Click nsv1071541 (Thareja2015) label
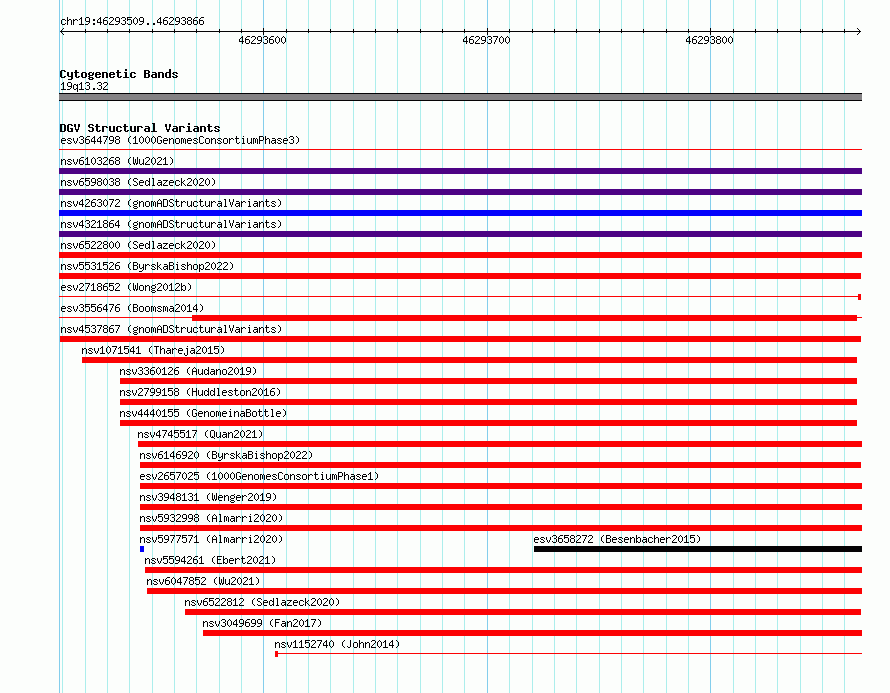Image resolution: width=890 pixels, height=693 pixels. point(153,350)
